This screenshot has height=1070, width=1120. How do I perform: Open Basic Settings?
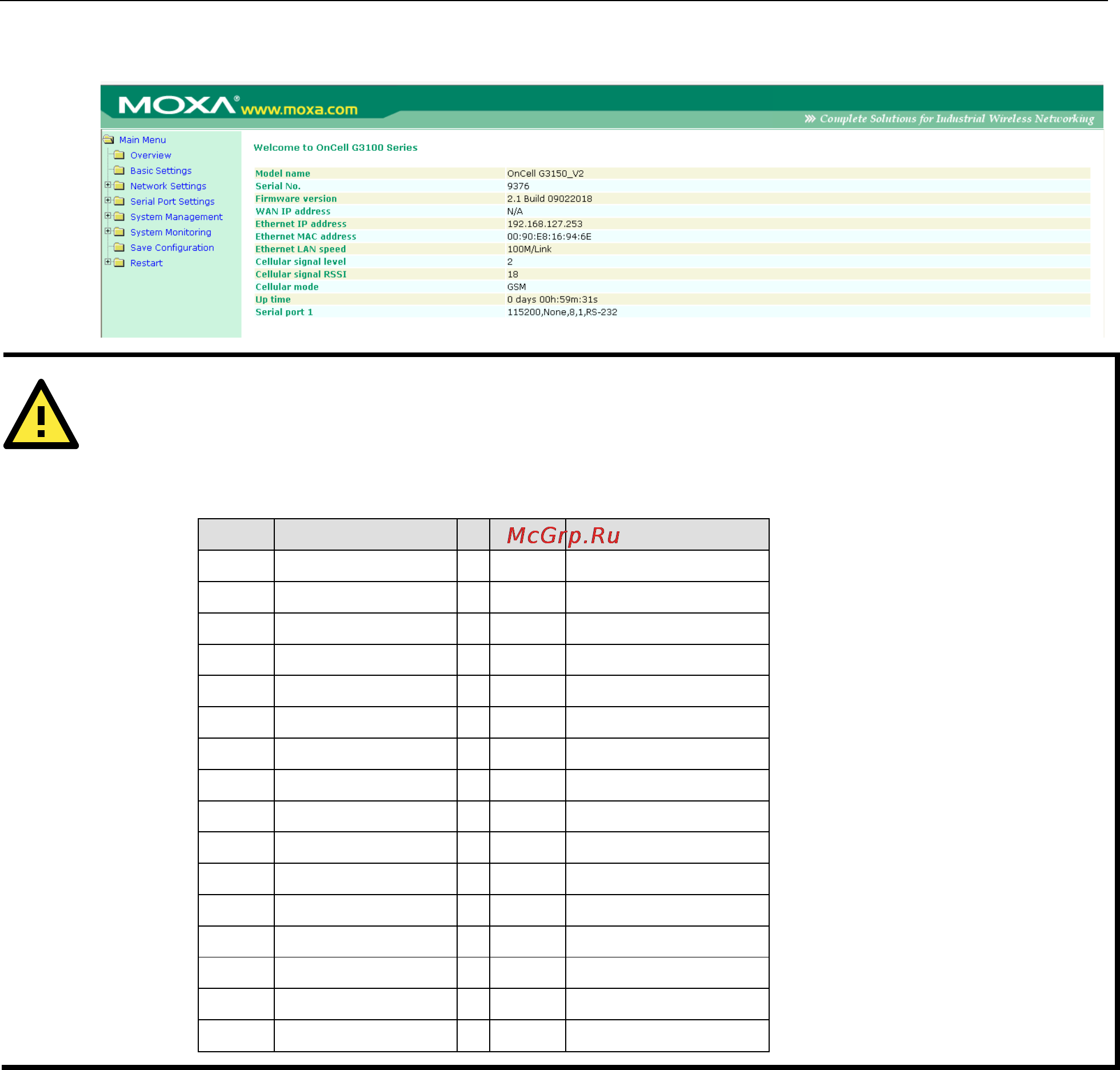161,171
